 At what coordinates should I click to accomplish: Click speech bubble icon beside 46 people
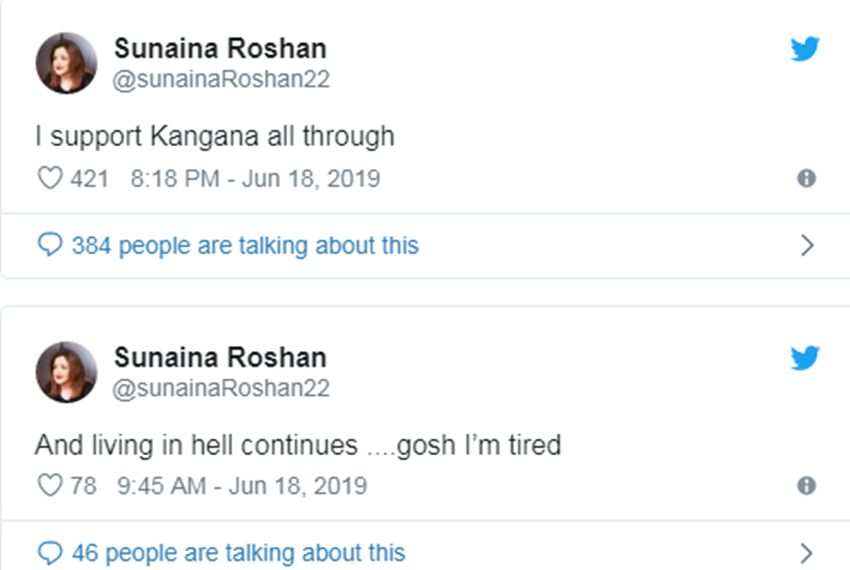(x=50, y=552)
